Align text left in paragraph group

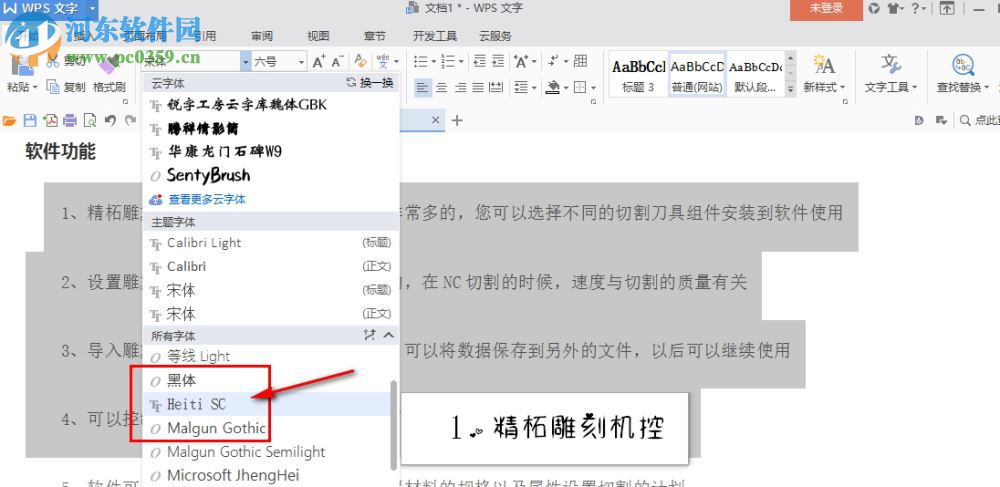[x=422, y=87]
